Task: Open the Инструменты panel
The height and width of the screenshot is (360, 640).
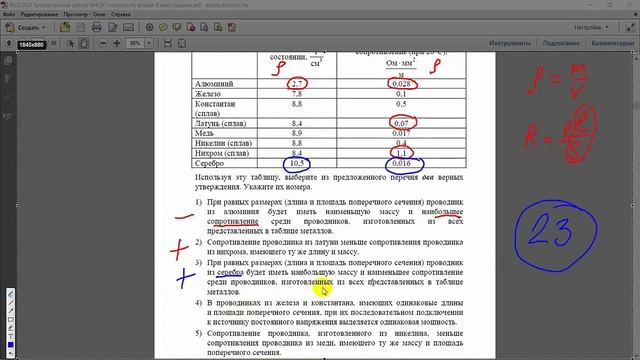Action: pyautogui.click(x=510, y=43)
